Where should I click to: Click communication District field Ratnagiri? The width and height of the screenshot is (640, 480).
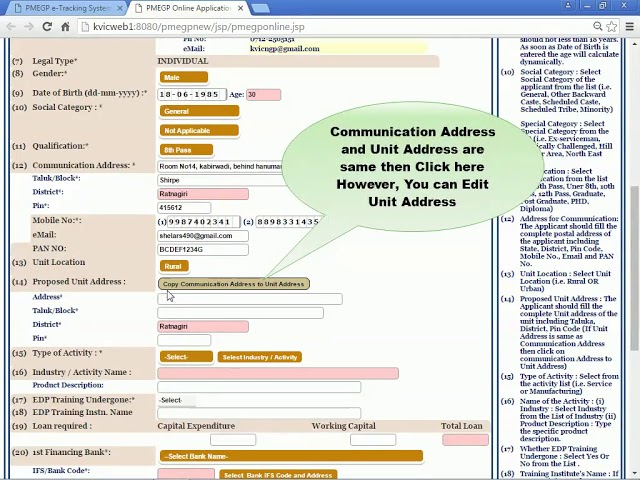coord(203,194)
